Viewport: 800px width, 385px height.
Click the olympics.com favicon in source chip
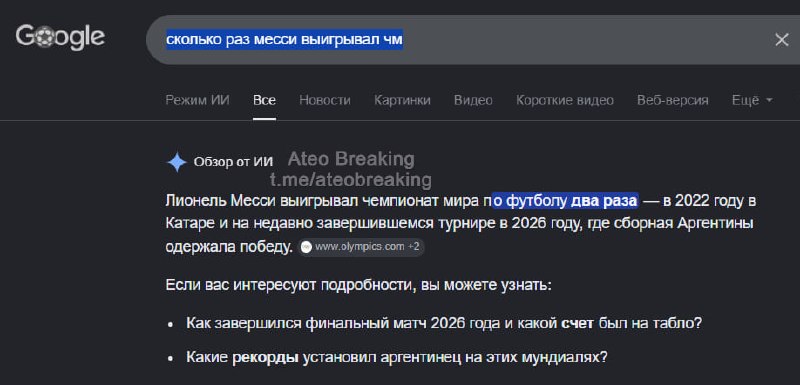click(306, 247)
